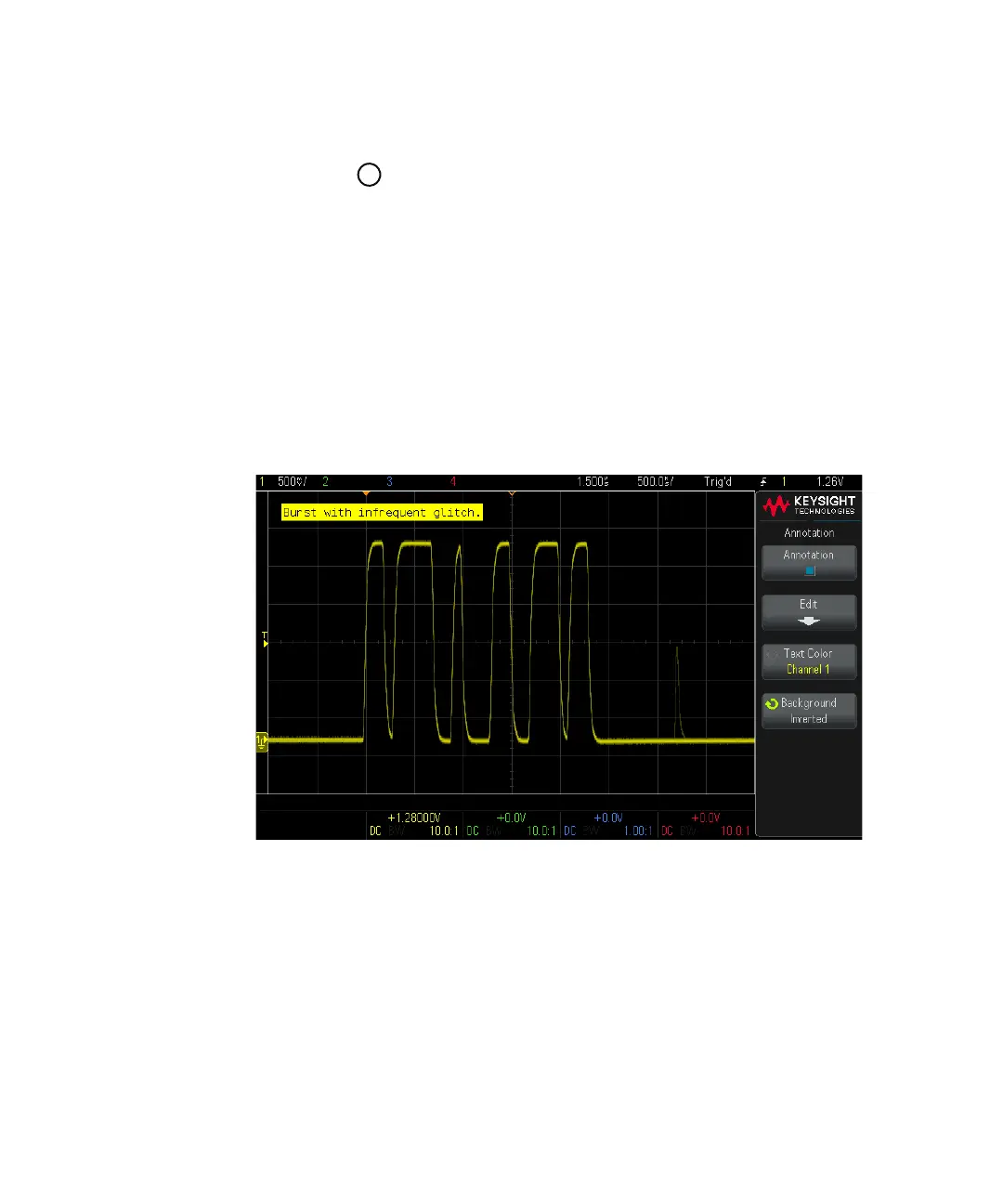Click the blue Annotation enabled indicator square

tap(809, 571)
